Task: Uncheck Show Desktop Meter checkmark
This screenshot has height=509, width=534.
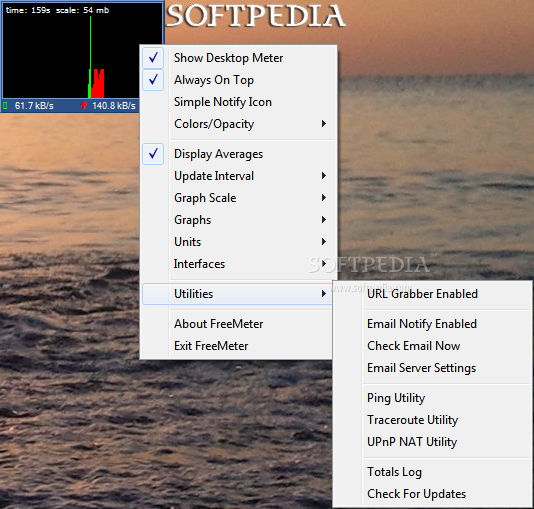Action: click(153, 58)
